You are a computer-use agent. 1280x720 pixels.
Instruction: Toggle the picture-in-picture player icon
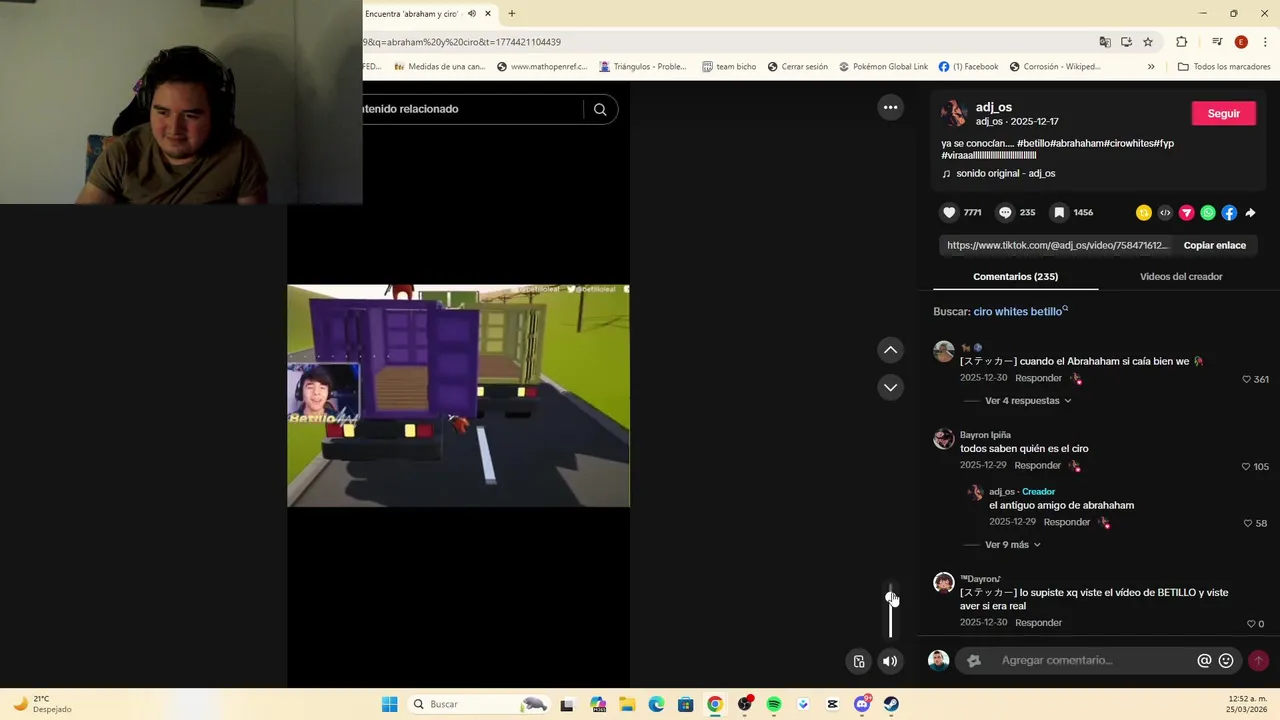tap(859, 661)
